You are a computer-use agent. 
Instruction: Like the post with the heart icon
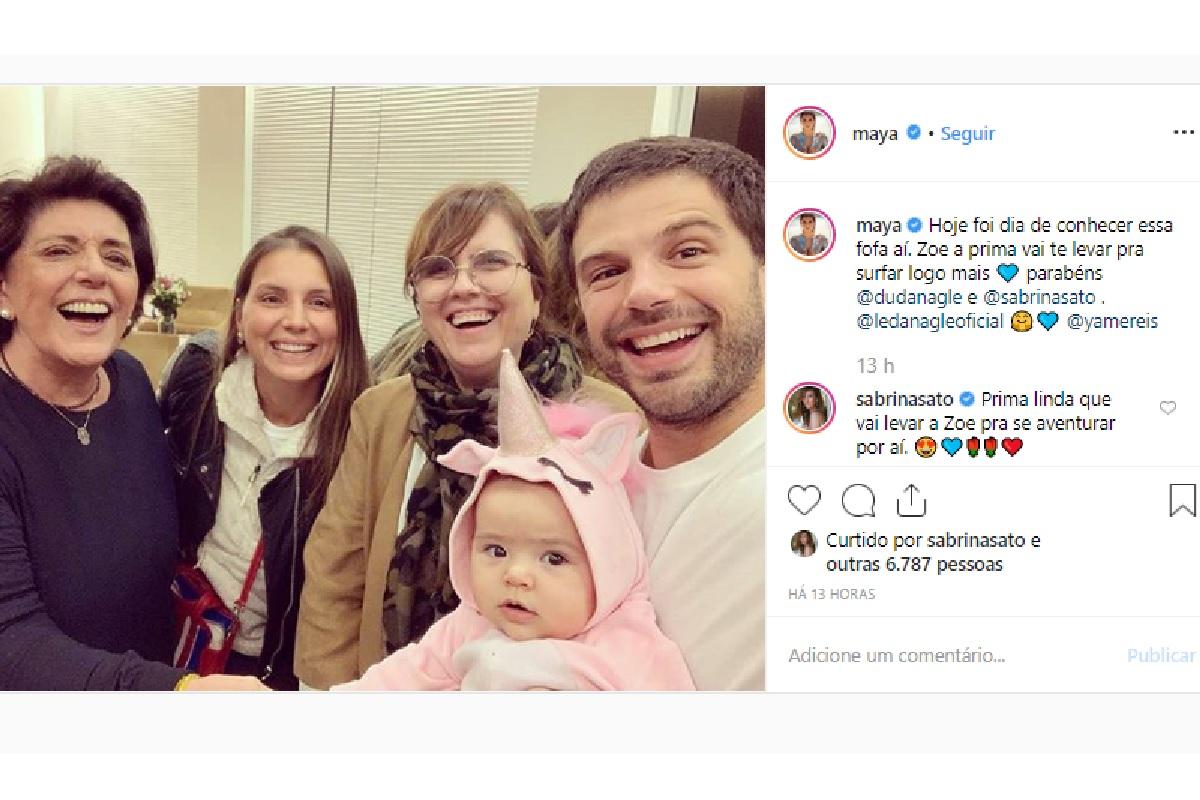[804, 500]
